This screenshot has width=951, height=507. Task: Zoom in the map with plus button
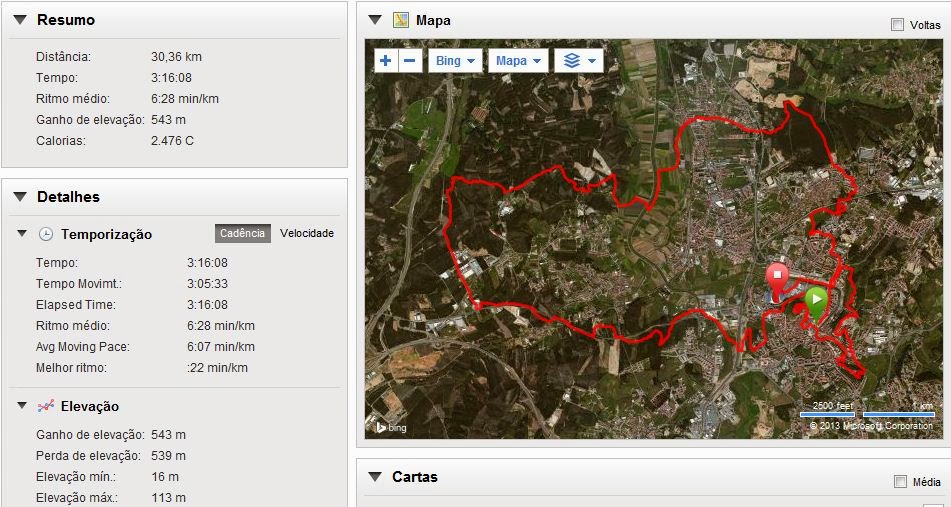coord(386,61)
